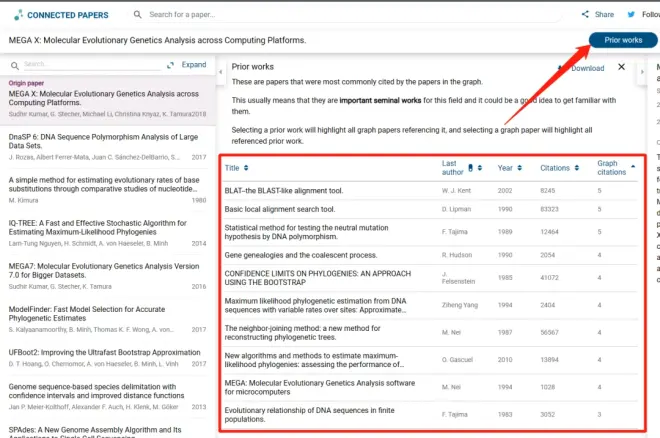Sort by Last author arrows
This screenshot has width=660, height=438.
coord(480,168)
